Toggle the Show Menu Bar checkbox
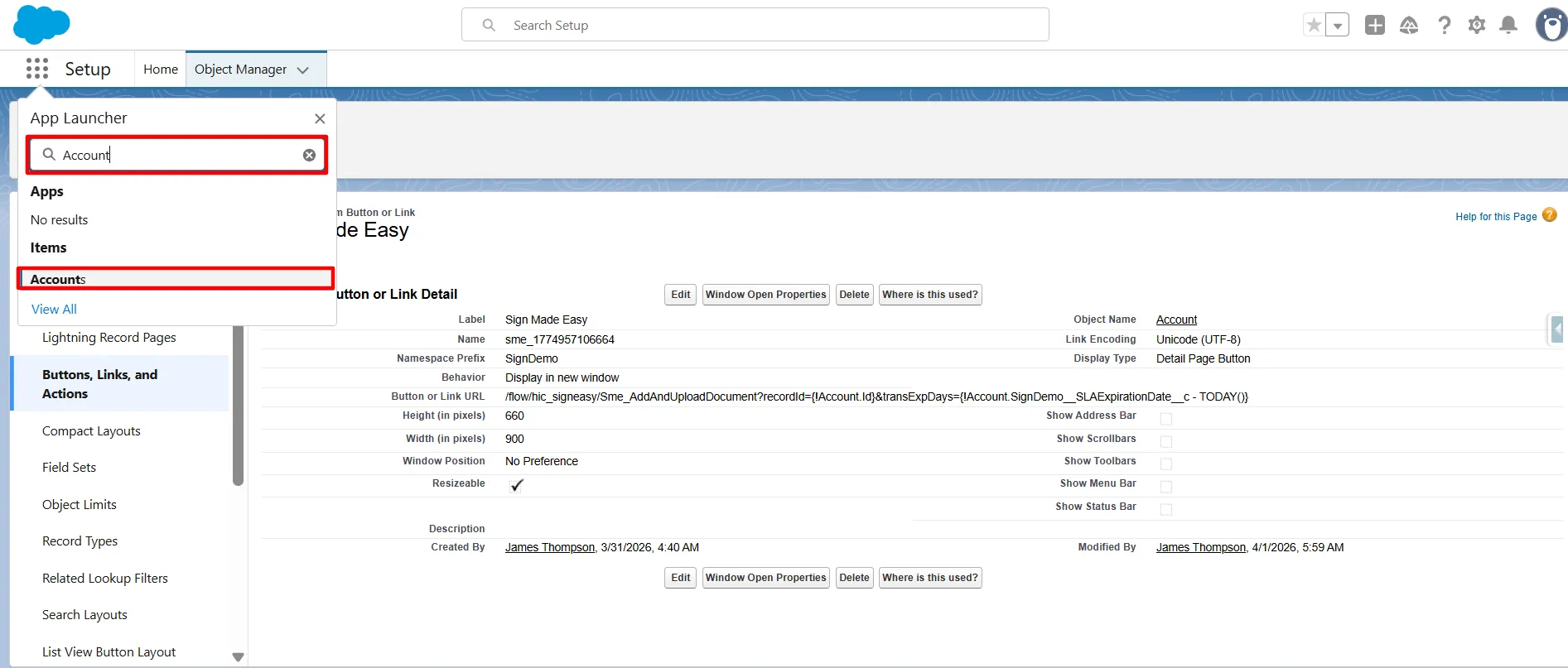This screenshot has height=668, width=1568. pos(1166,487)
